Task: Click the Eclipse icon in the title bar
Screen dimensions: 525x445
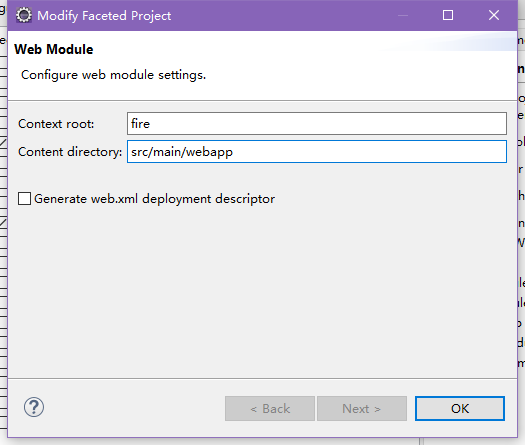Action: [x=24, y=15]
